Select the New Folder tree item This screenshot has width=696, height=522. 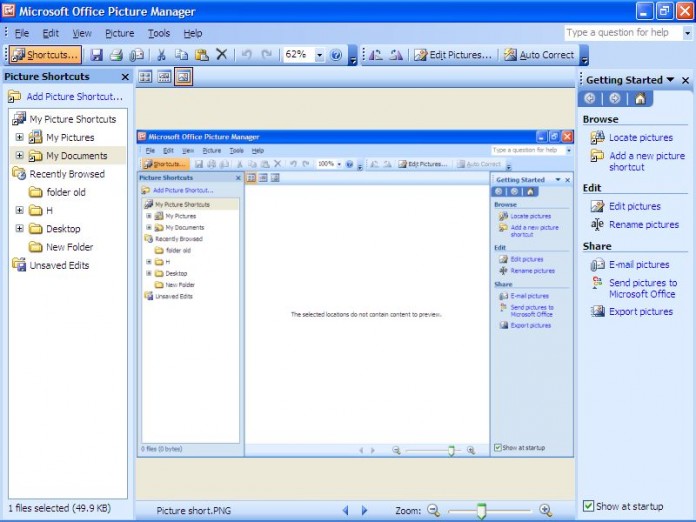click(70, 247)
